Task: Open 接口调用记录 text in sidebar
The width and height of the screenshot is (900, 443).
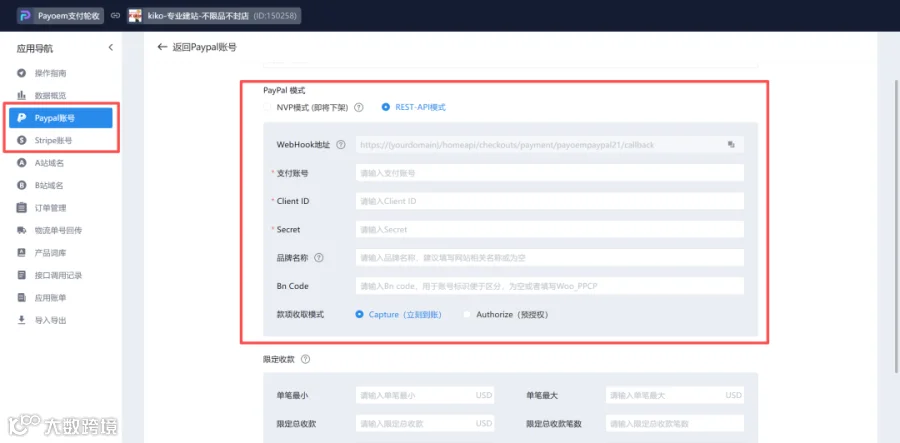Action: pos(58,275)
